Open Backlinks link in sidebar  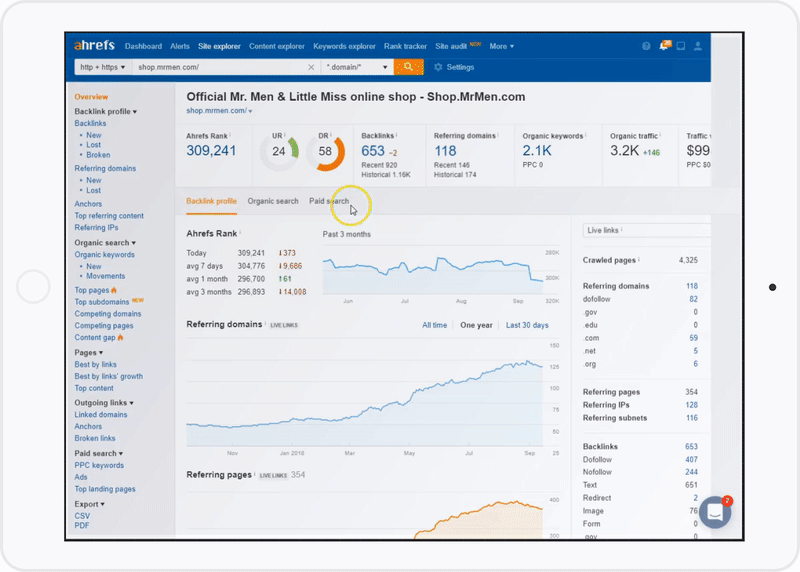click(90, 123)
